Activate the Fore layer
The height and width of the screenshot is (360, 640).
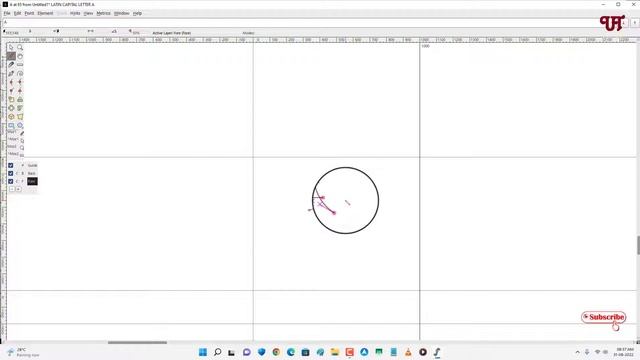click(x=32, y=181)
